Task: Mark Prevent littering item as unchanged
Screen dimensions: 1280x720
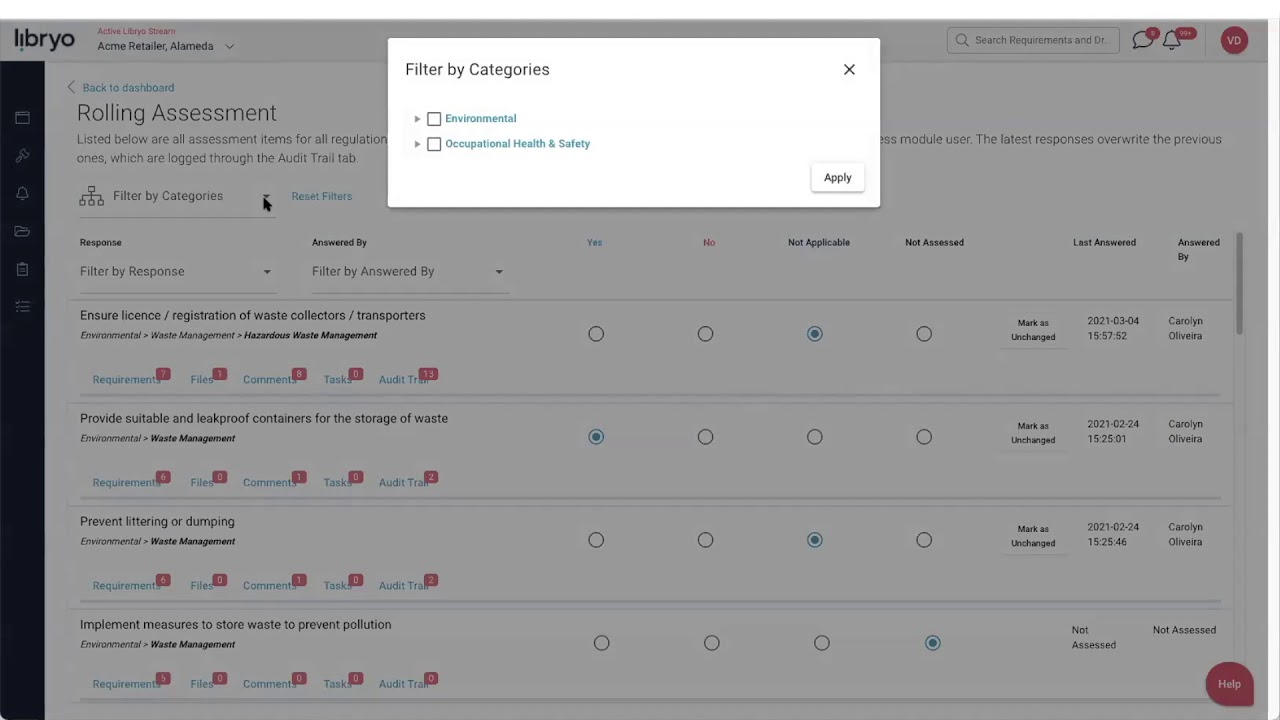Action: 1033,536
